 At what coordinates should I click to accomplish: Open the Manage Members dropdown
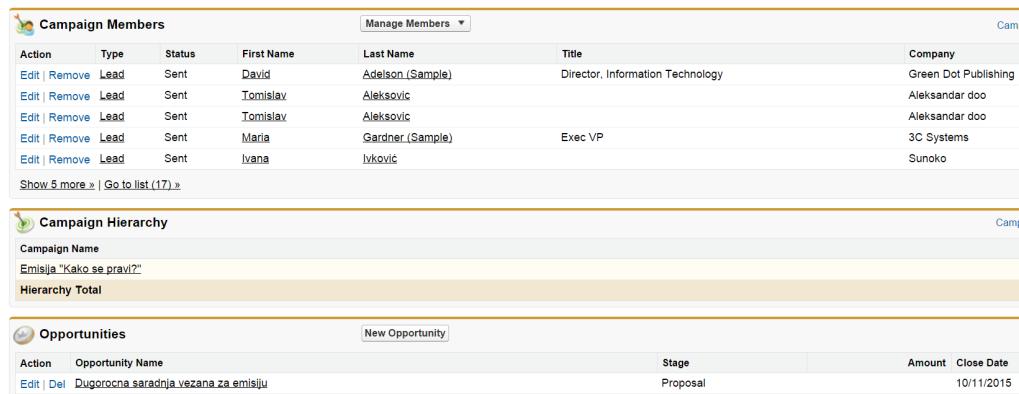tap(415, 23)
